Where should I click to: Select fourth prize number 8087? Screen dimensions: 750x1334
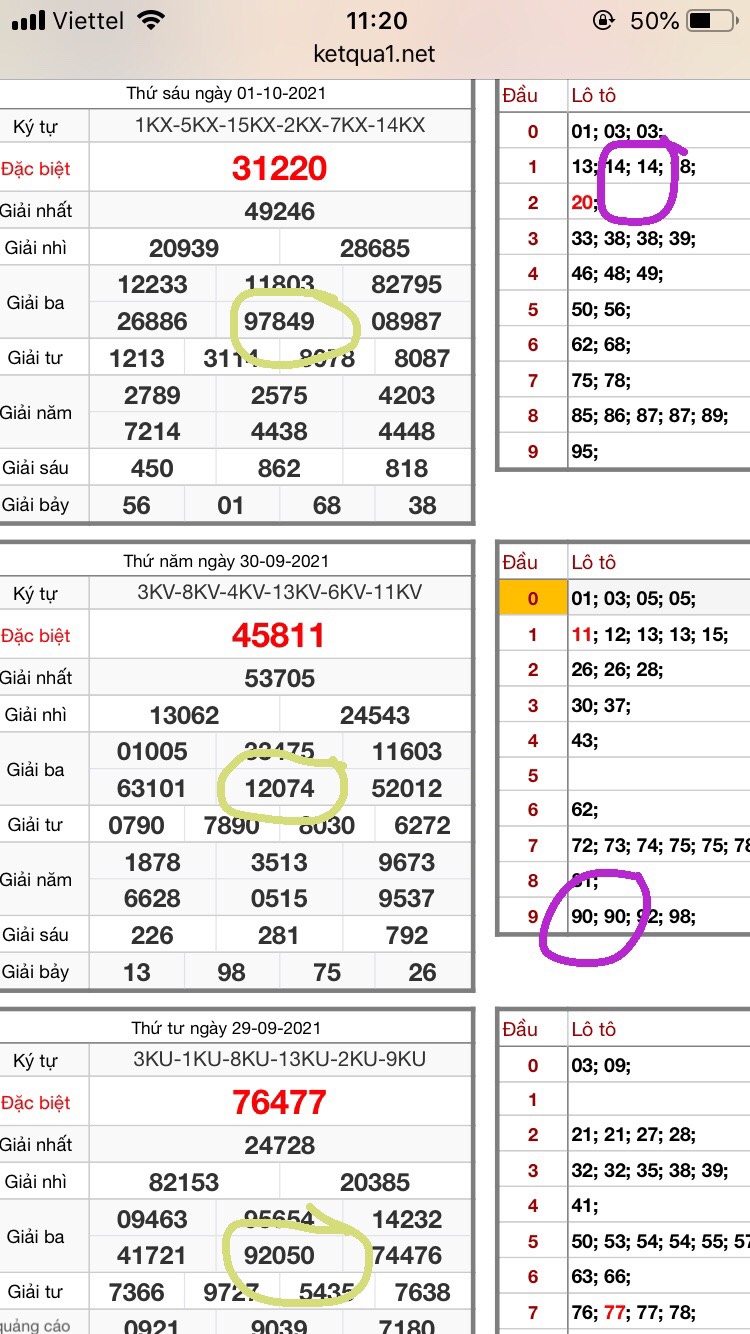click(x=422, y=358)
